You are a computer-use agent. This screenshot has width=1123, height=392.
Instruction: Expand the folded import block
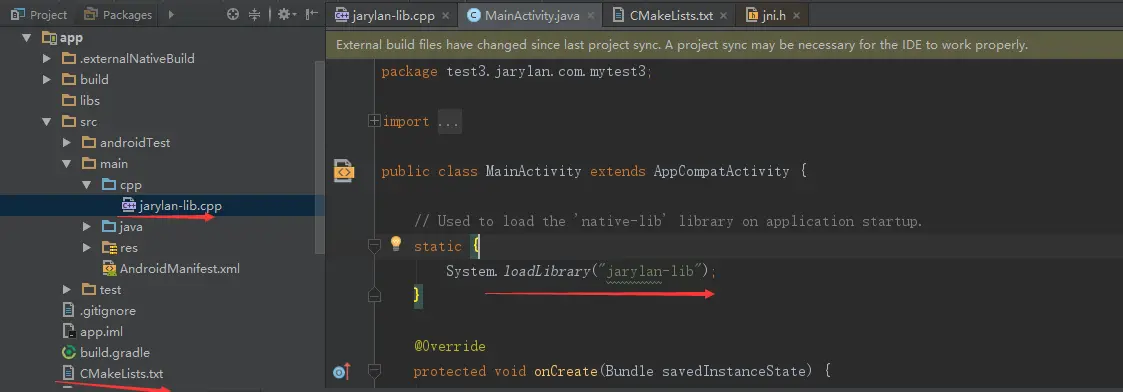coord(373,121)
